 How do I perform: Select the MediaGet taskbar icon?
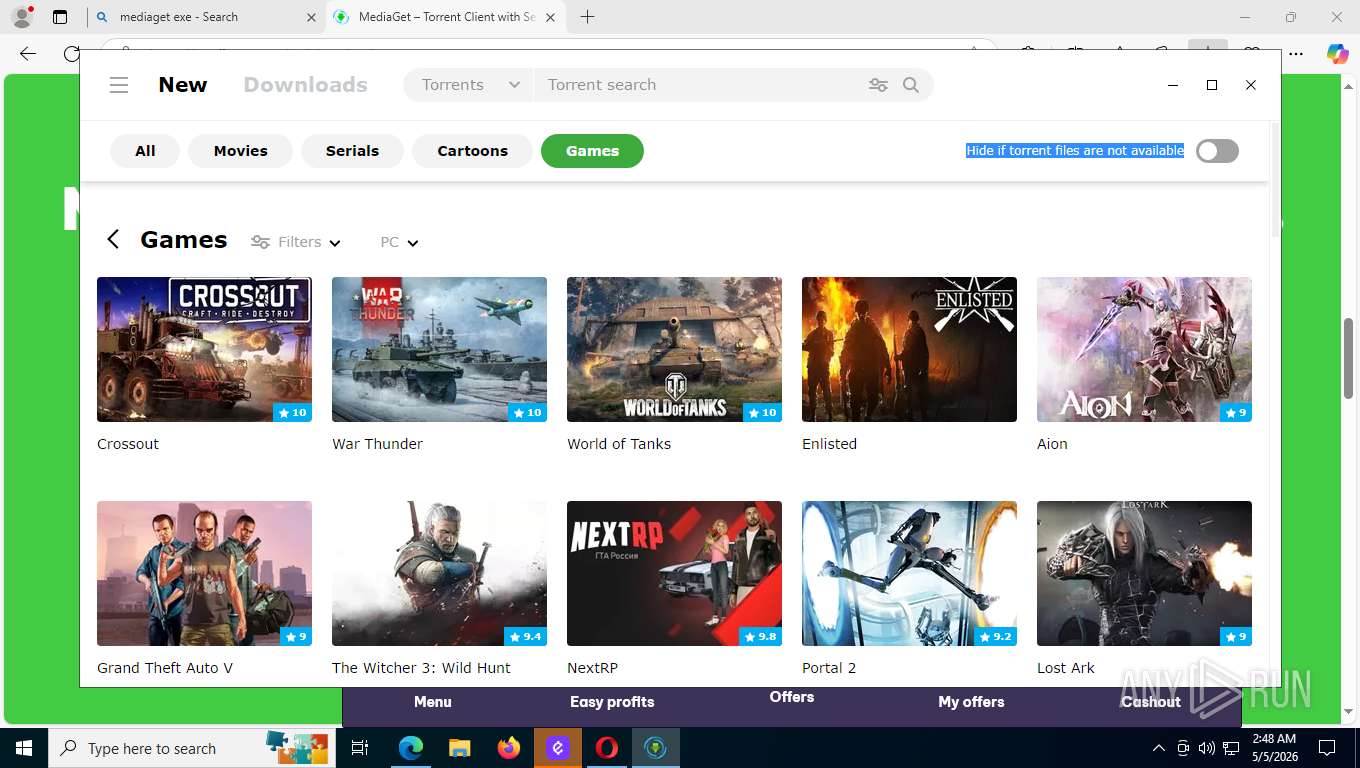point(656,748)
